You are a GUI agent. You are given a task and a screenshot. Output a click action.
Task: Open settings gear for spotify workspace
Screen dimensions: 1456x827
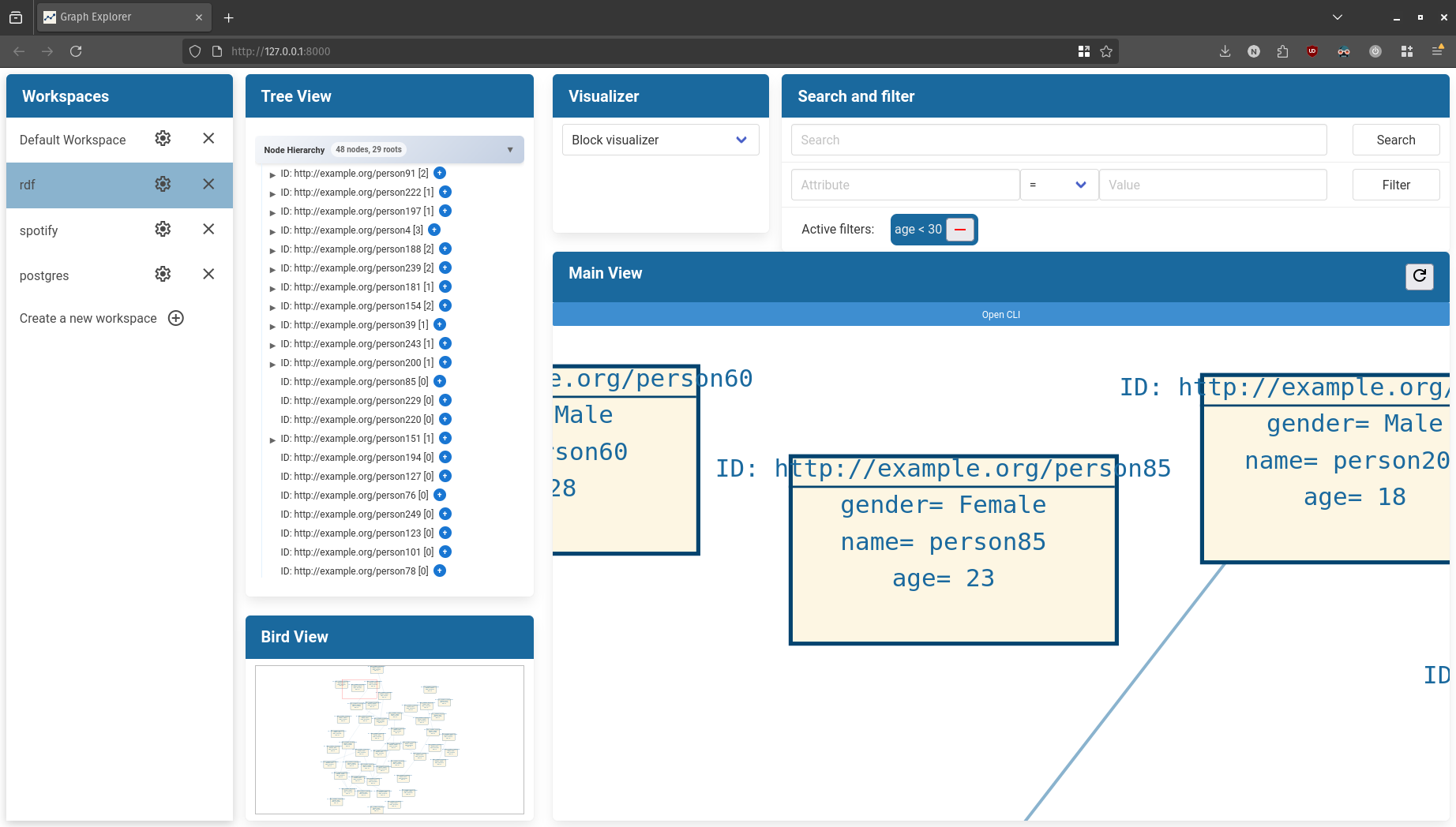pyautogui.click(x=163, y=229)
